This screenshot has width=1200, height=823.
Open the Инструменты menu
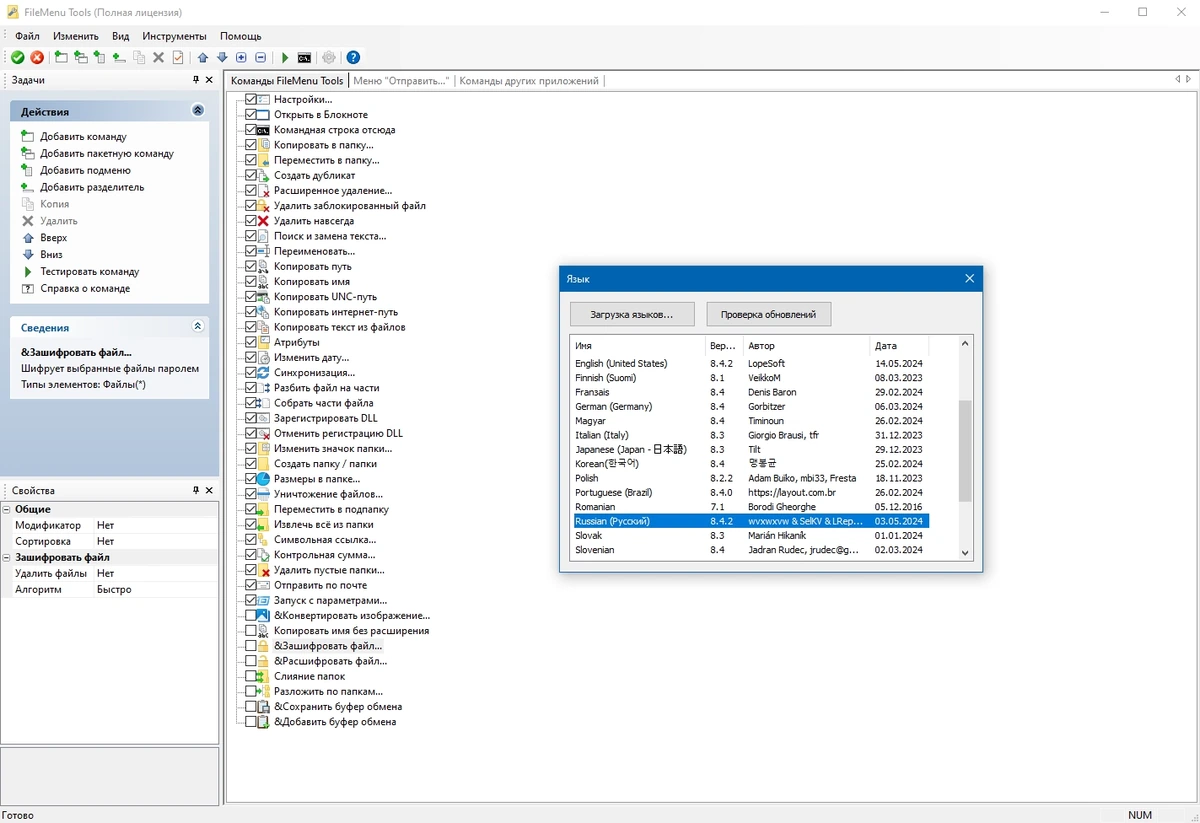click(174, 36)
